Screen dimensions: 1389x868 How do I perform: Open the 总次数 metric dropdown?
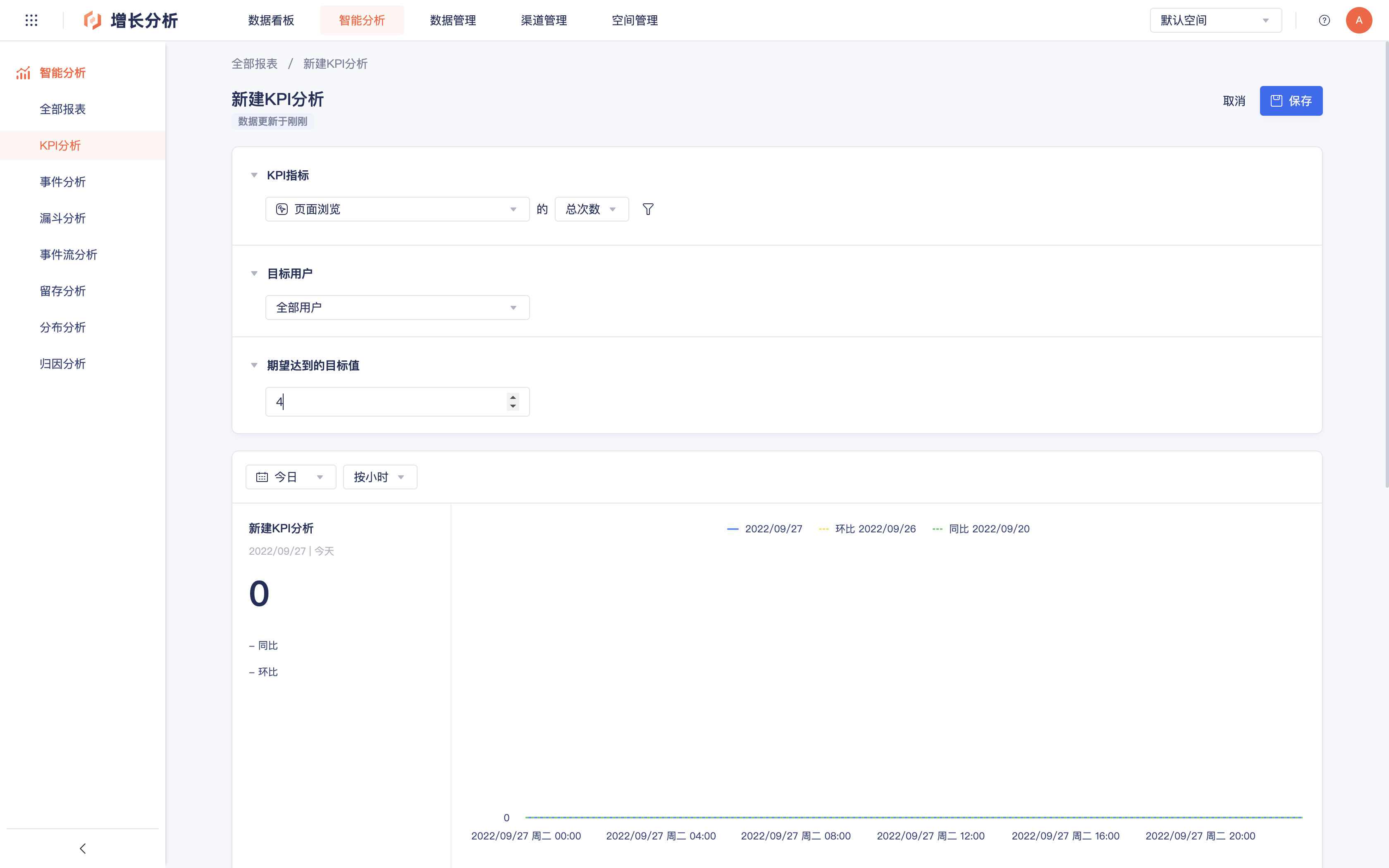592,210
